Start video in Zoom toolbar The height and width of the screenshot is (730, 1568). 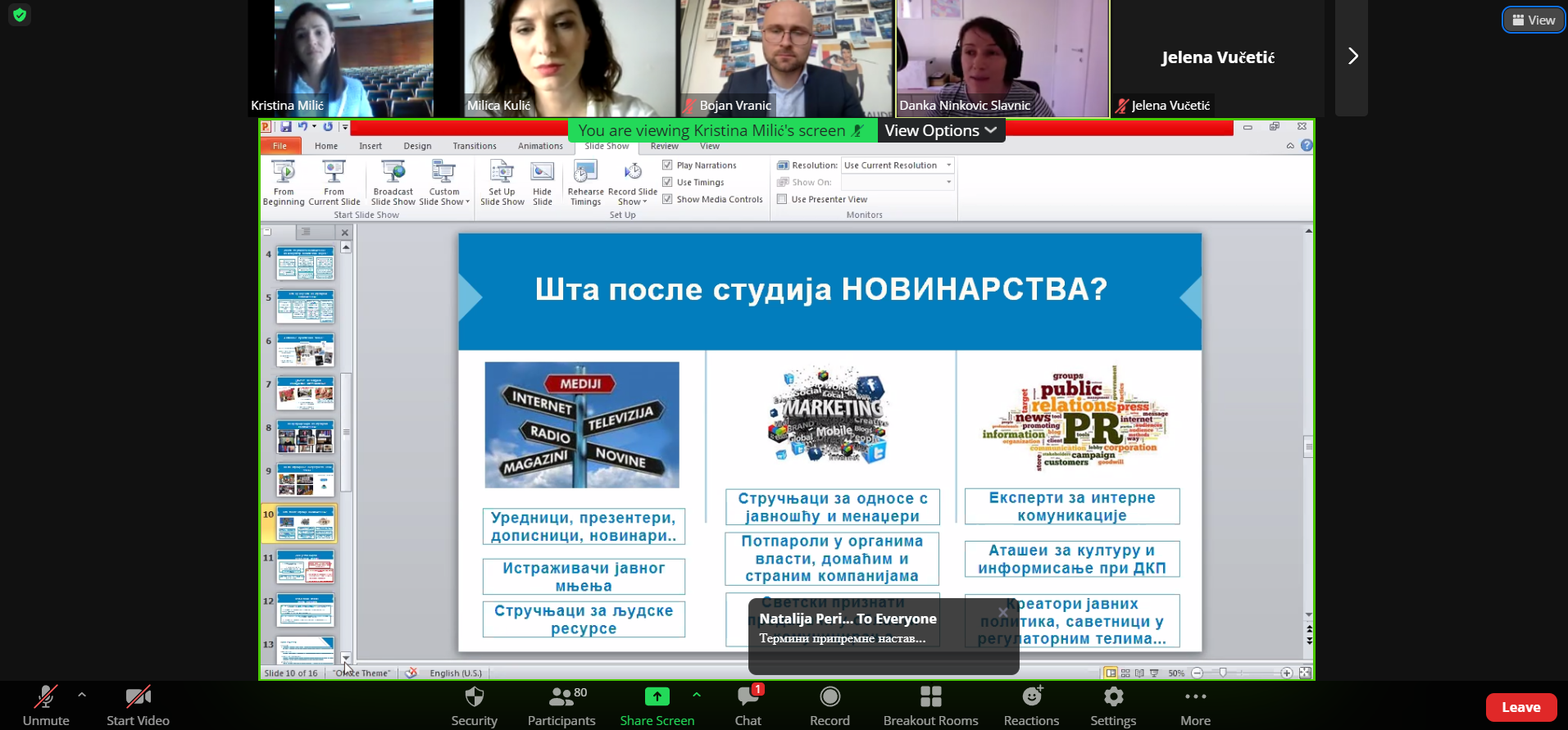[x=138, y=705]
